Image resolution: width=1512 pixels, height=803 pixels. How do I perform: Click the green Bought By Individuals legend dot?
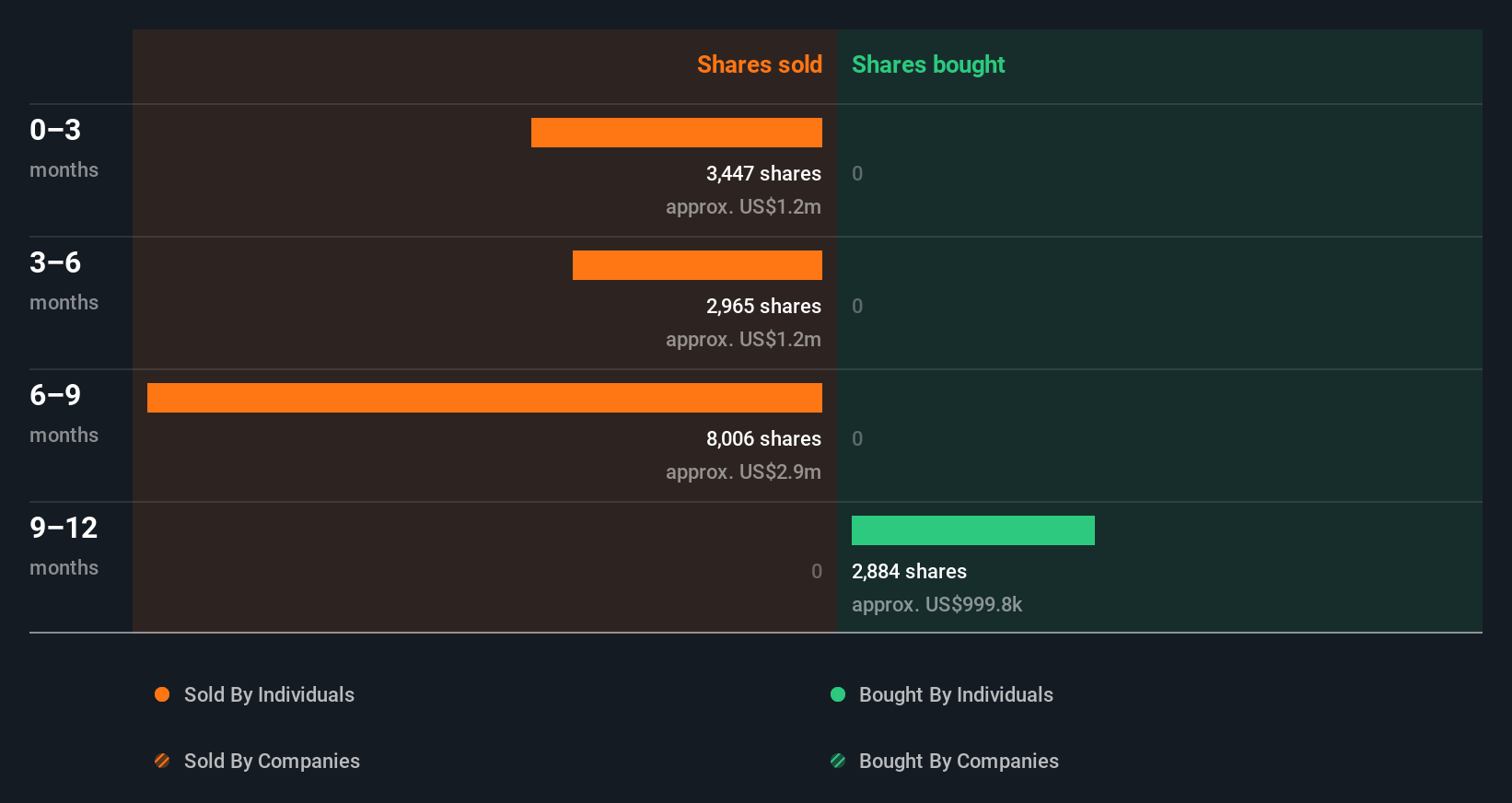coord(838,694)
